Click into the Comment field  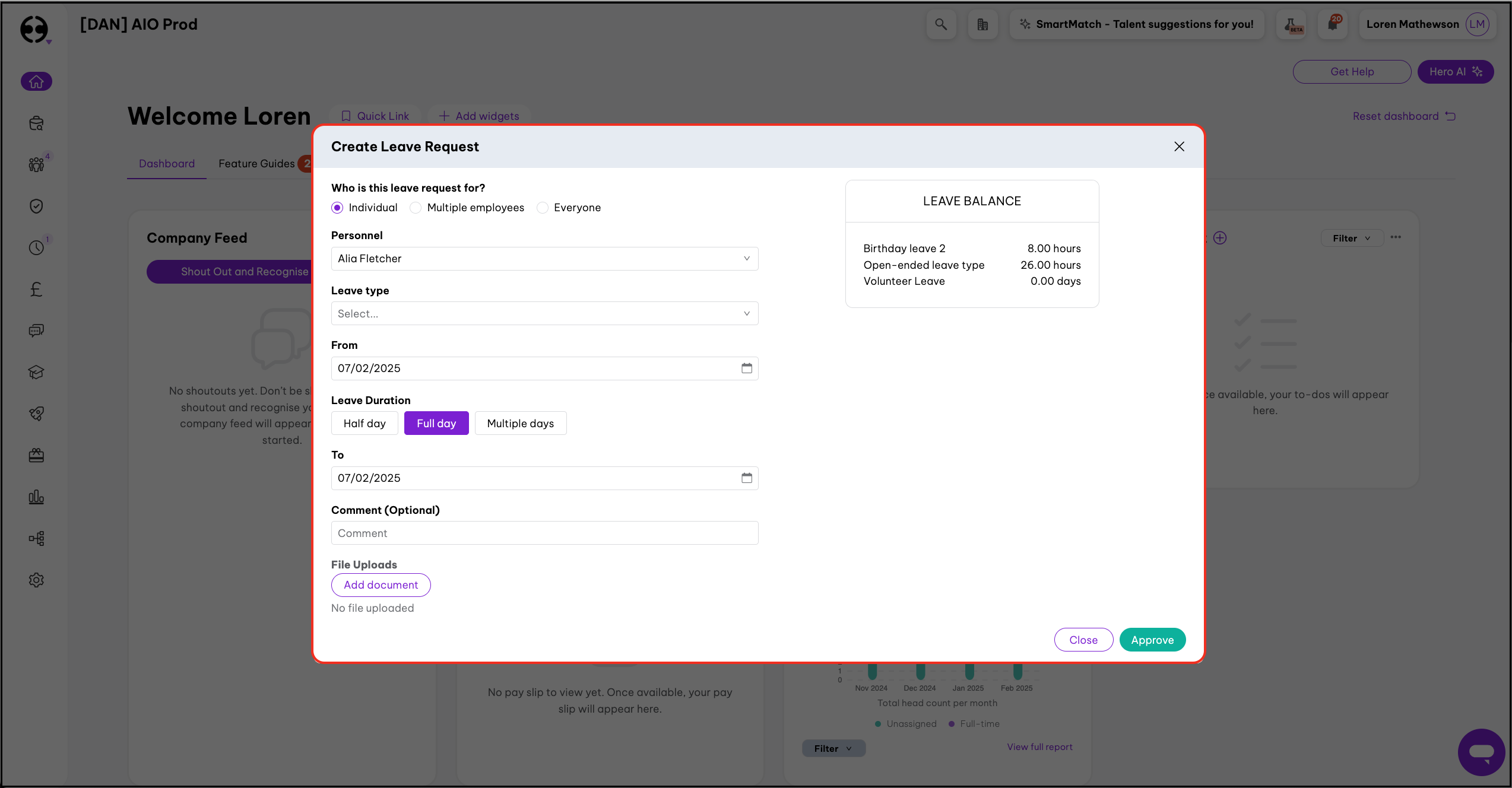point(544,533)
